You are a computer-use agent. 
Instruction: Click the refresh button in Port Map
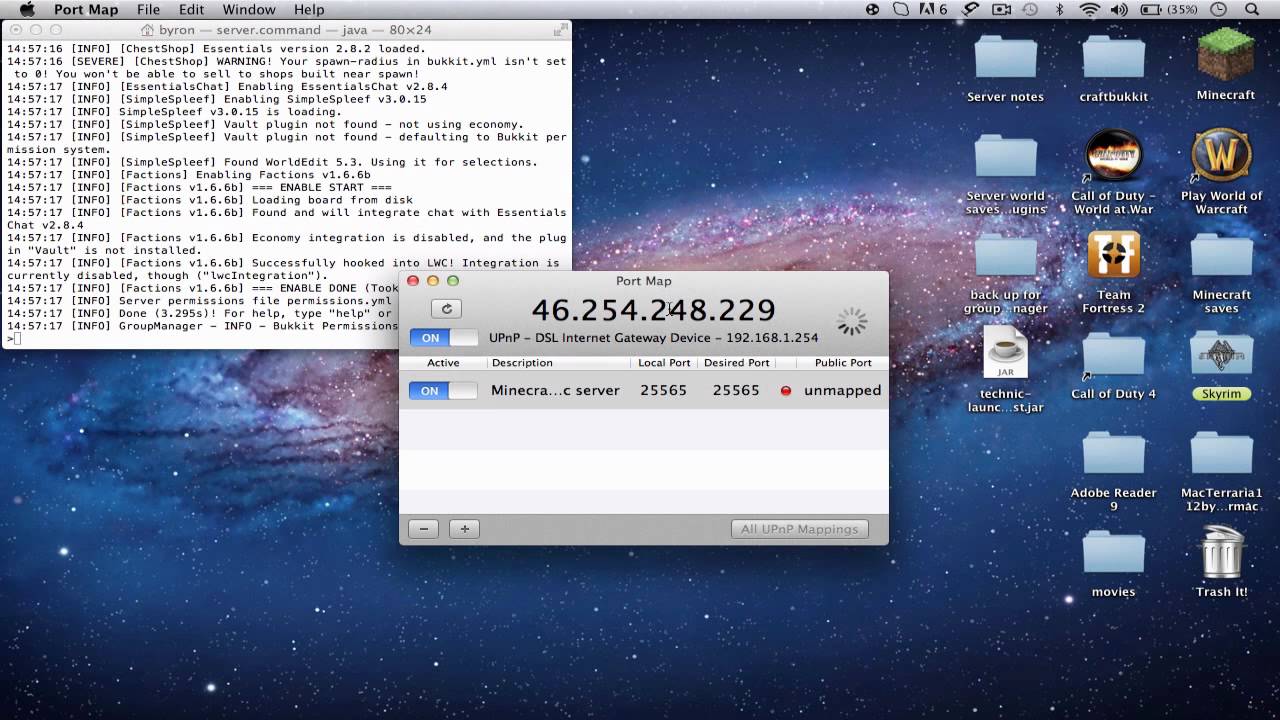[446, 309]
